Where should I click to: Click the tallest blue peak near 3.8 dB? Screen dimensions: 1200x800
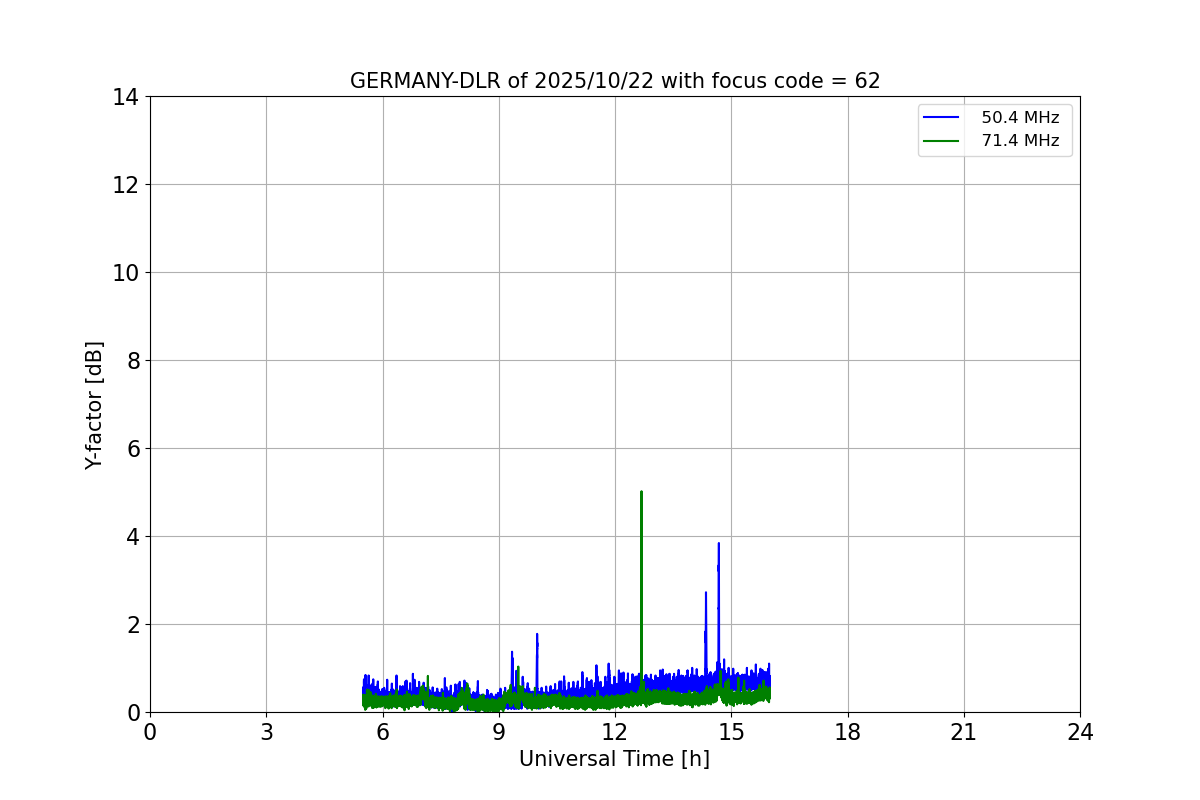[x=718, y=610]
